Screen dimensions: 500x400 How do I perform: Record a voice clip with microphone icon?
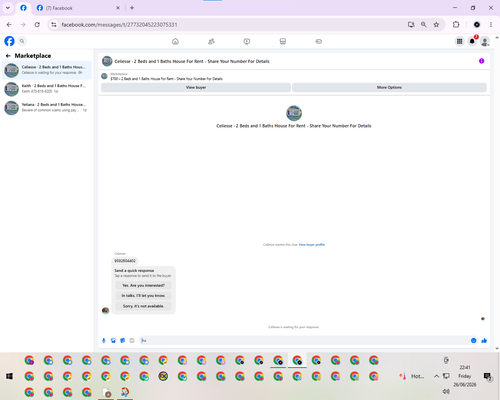(x=104, y=340)
